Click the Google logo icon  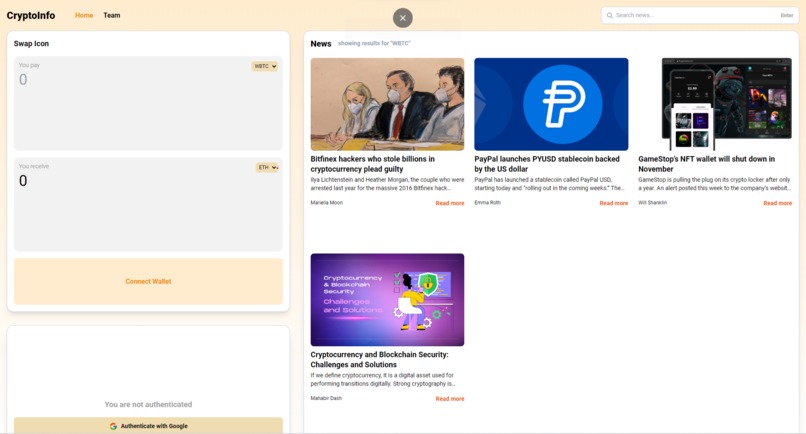point(113,426)
